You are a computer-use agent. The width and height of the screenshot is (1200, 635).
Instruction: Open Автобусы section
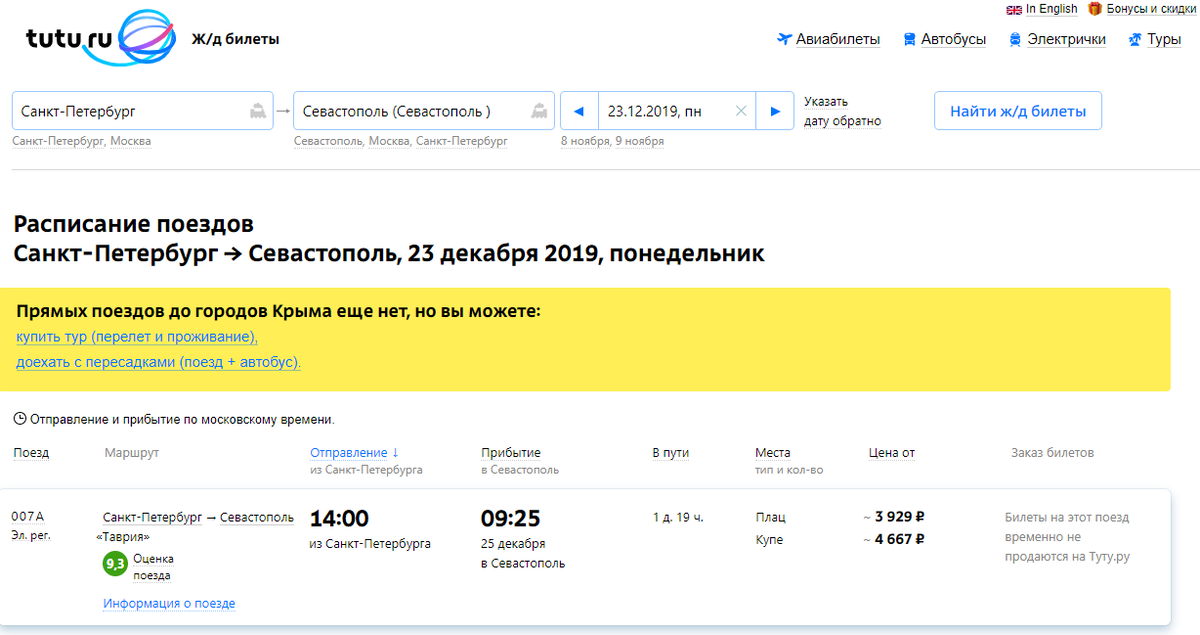(x=953, y=40)
